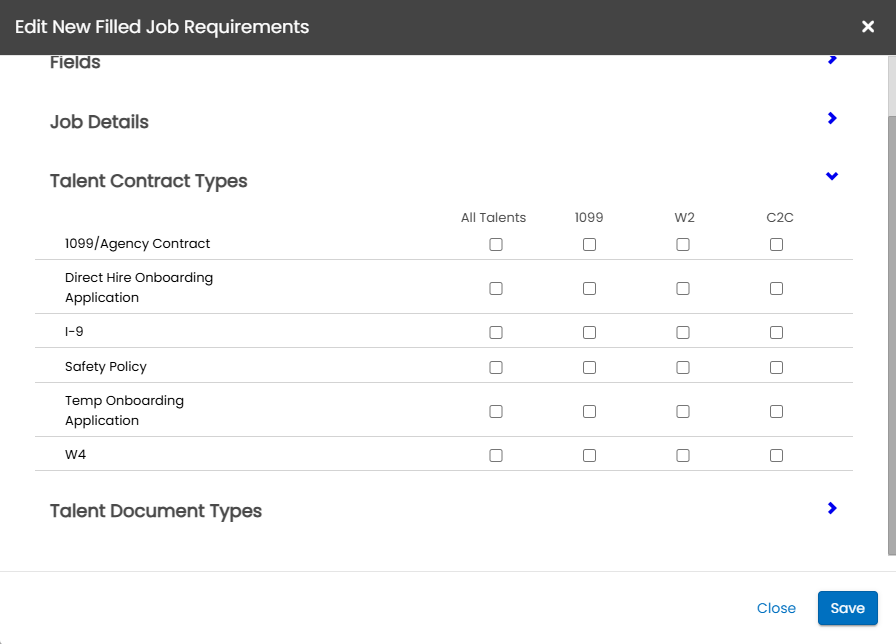Click the dialog vertical scrollbar
The height and width of the screenshot is (644, 896).
click(891, 300)
